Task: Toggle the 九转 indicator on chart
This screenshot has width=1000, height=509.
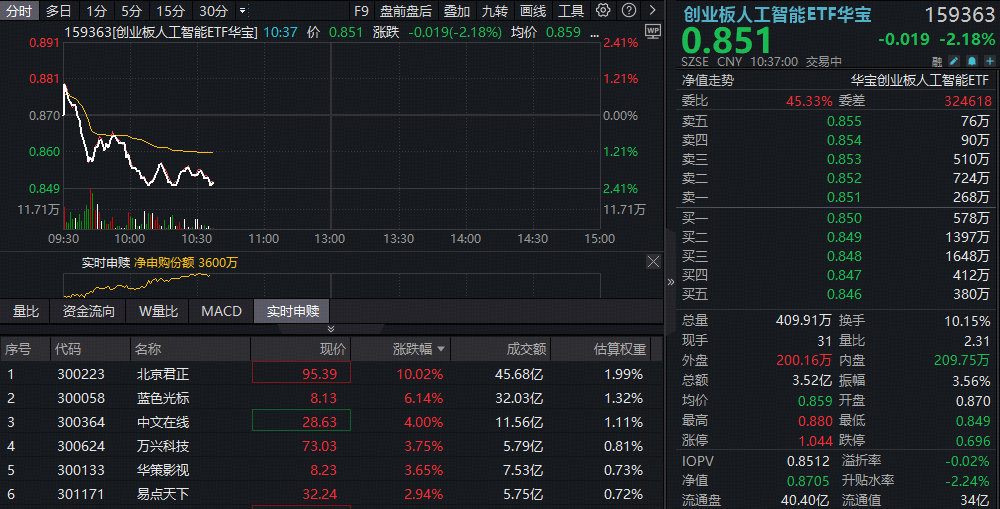Action: (x=494, y=11)
